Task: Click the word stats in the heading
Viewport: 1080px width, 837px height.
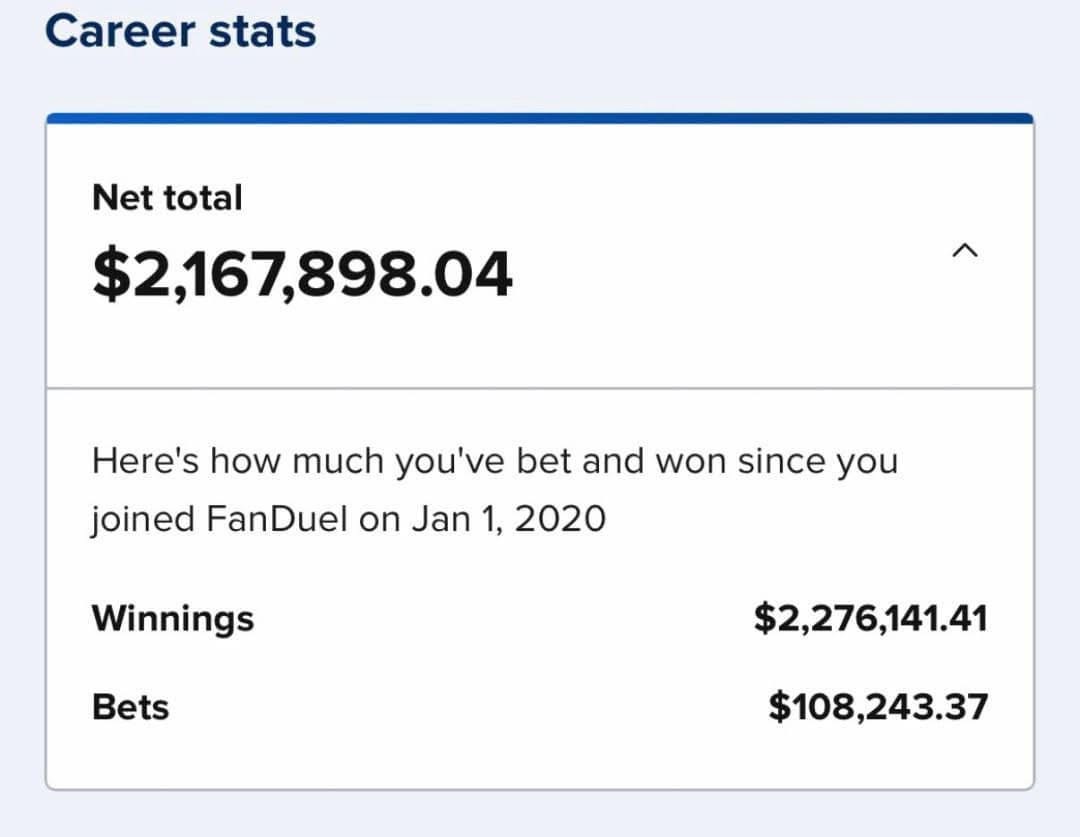Action: 261,30
